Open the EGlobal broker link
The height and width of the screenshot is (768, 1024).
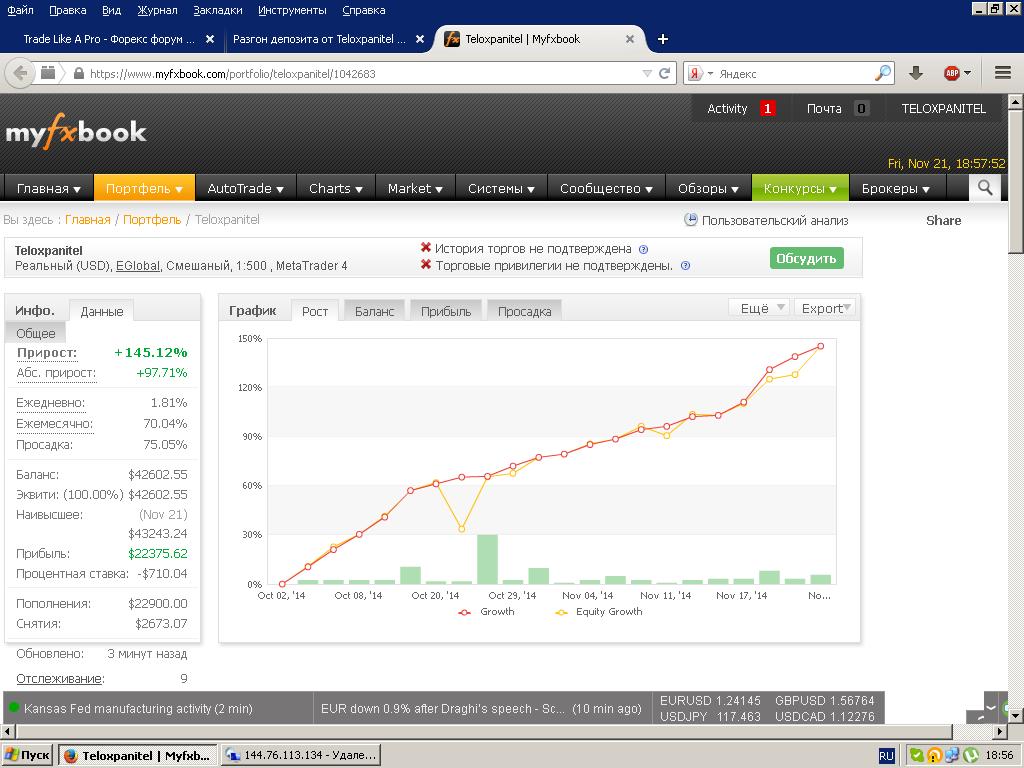(138, 266)
